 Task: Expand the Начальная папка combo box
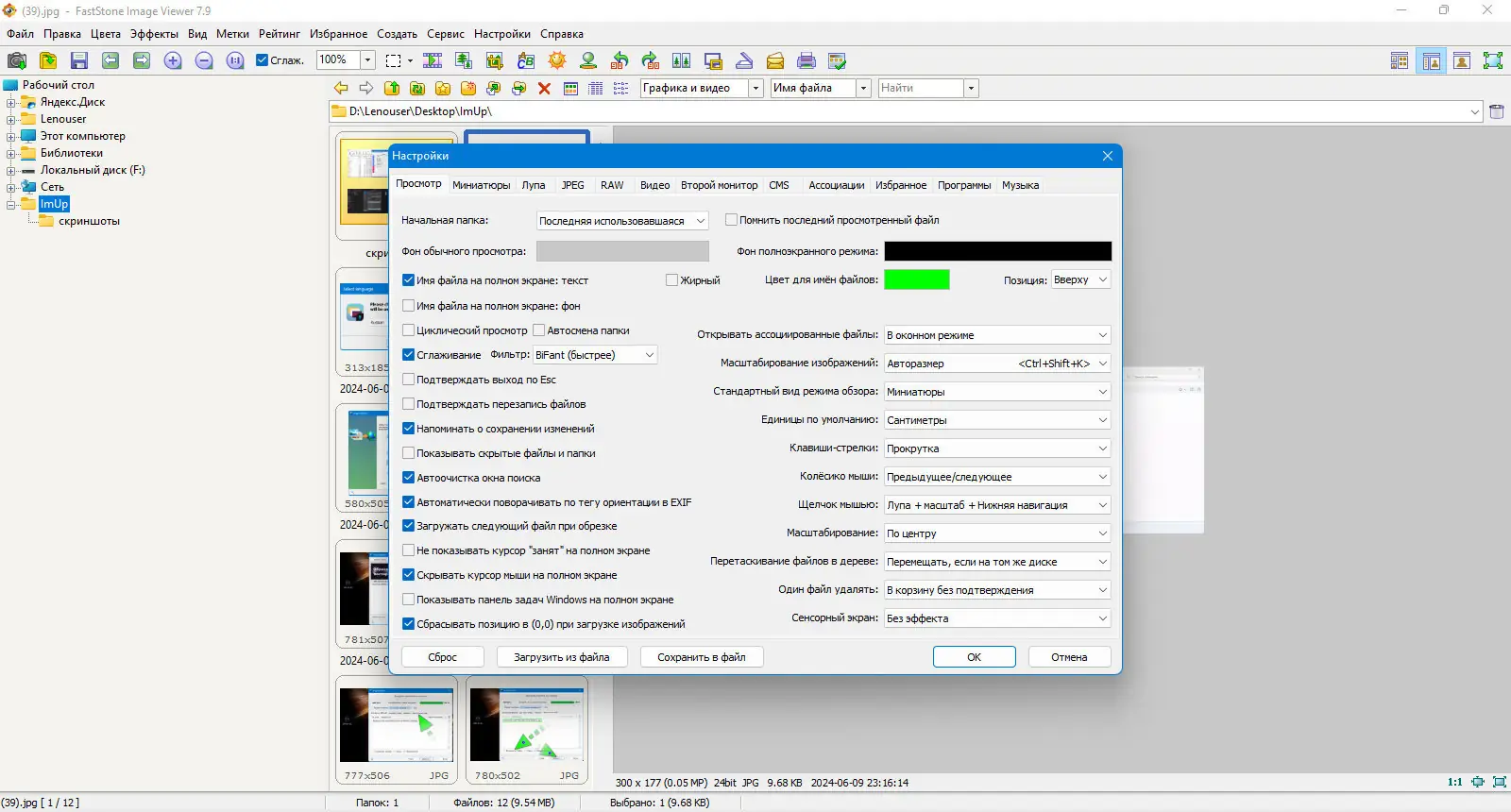pyautogui.click(x=621, y=221)
